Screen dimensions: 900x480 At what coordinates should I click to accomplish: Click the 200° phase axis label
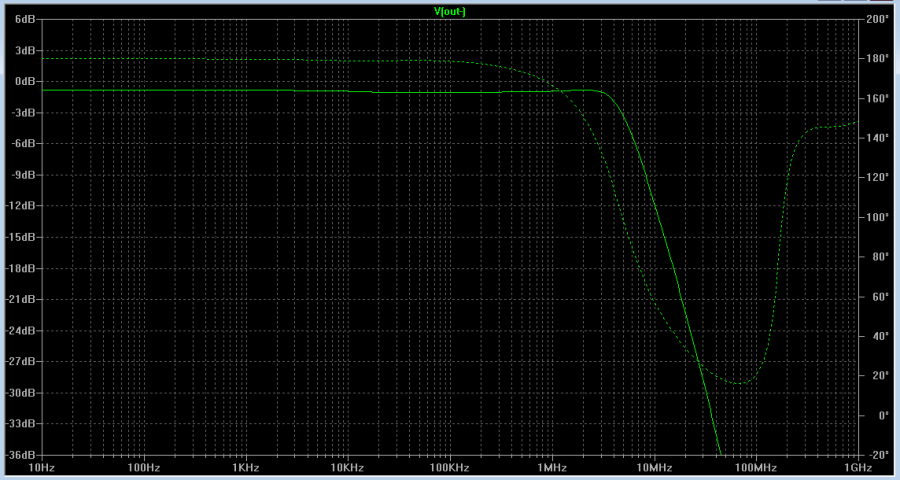click(x=876, y=19)
